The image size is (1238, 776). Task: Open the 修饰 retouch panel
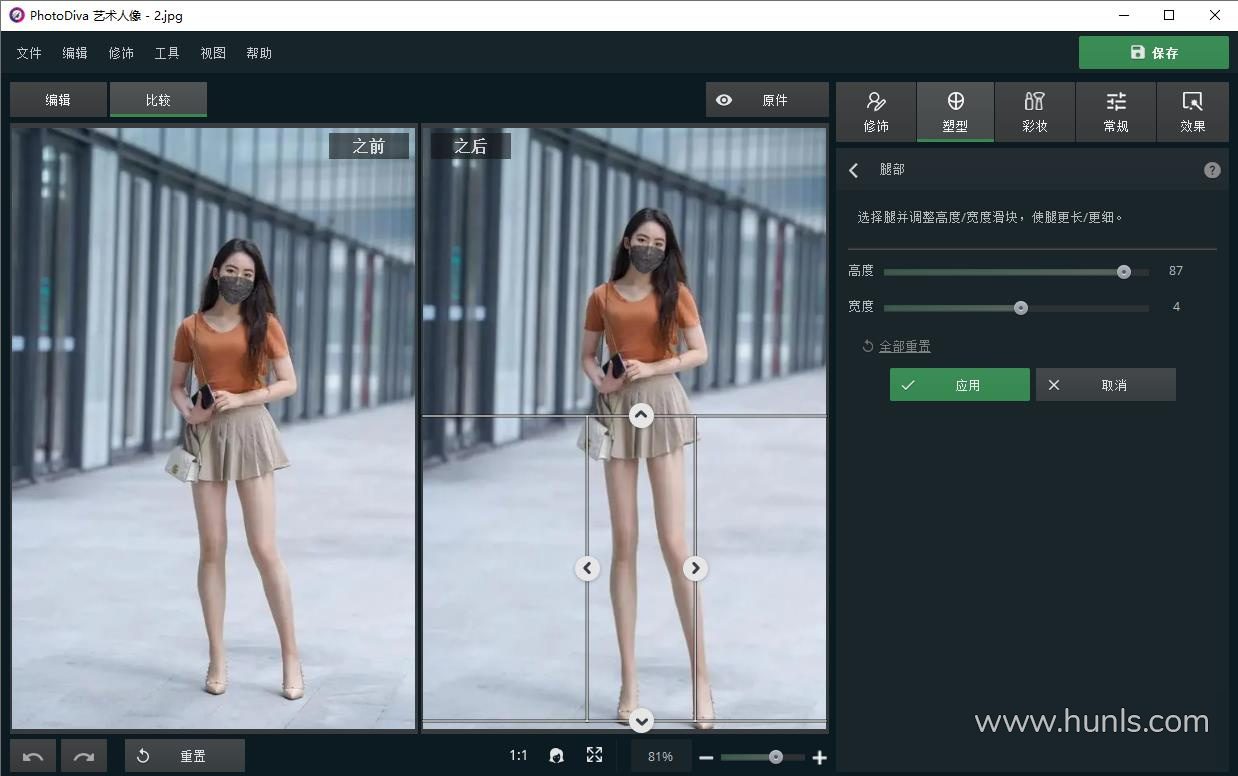[876, 112]
